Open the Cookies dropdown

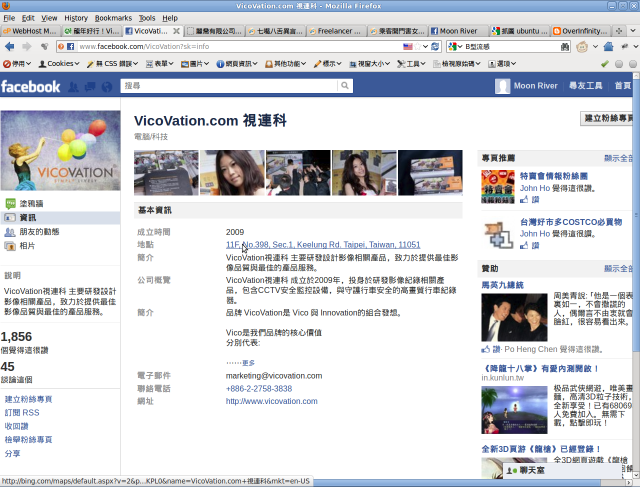(x=58, y=64)
